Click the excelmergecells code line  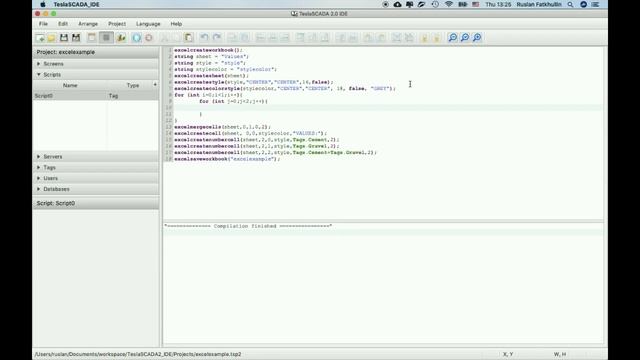222,127
